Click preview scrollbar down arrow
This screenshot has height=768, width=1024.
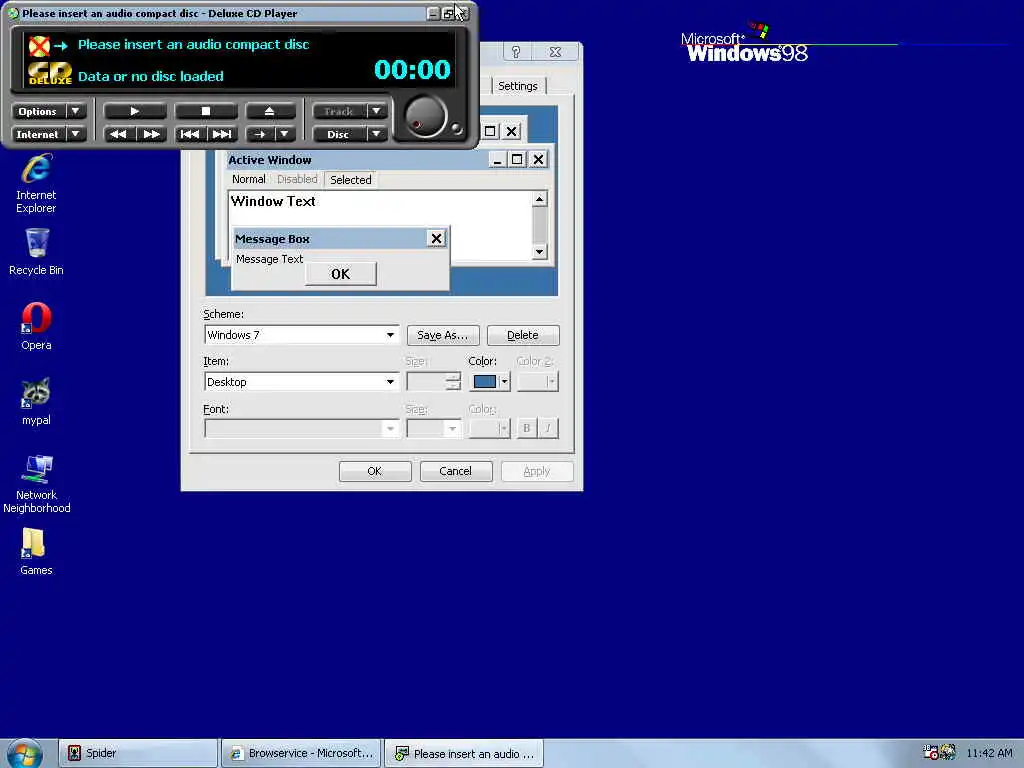pyautogui.click(x=539, y=251)
